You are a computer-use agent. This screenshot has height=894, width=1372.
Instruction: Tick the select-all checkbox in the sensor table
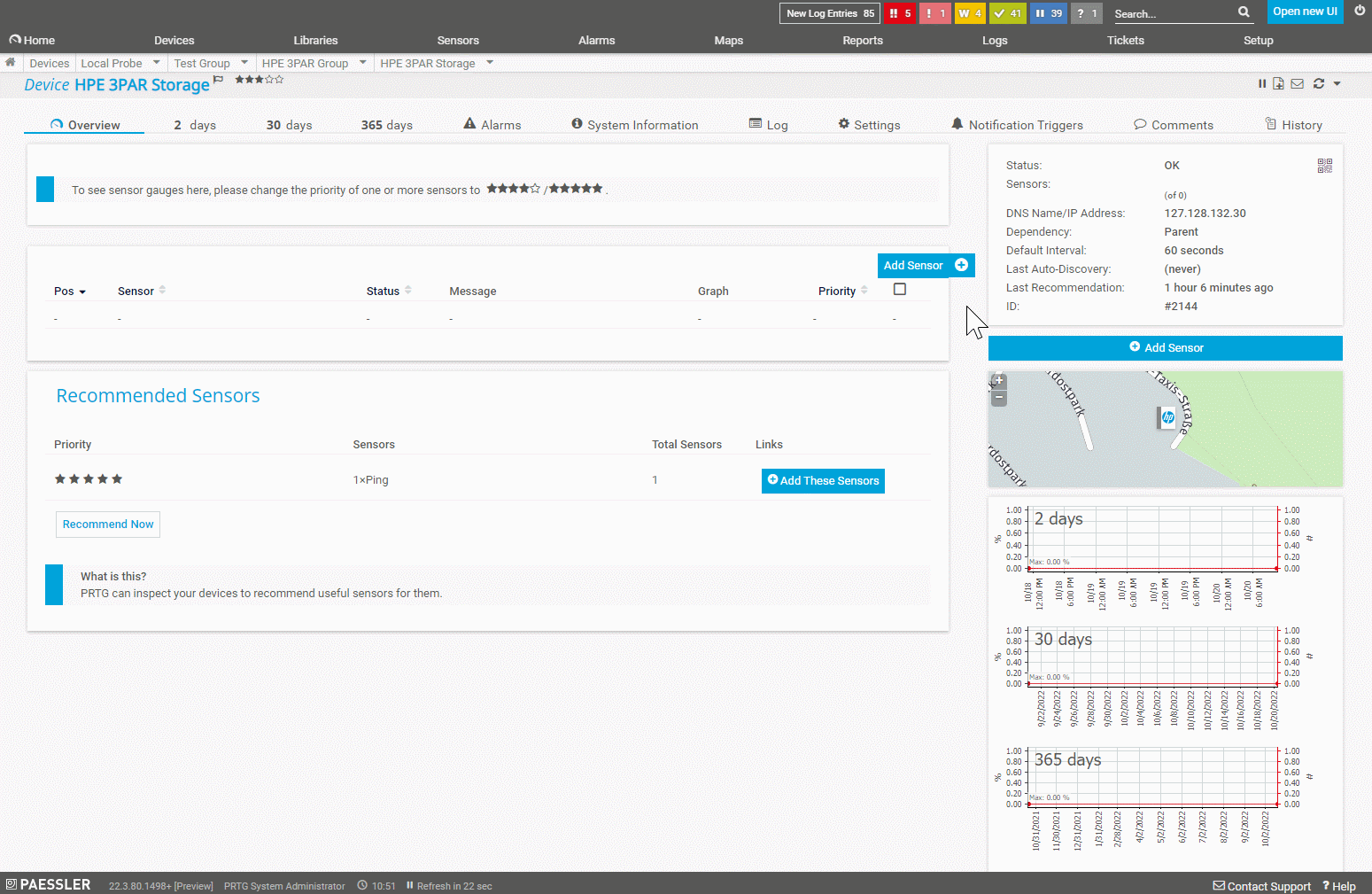pos(900,289)
